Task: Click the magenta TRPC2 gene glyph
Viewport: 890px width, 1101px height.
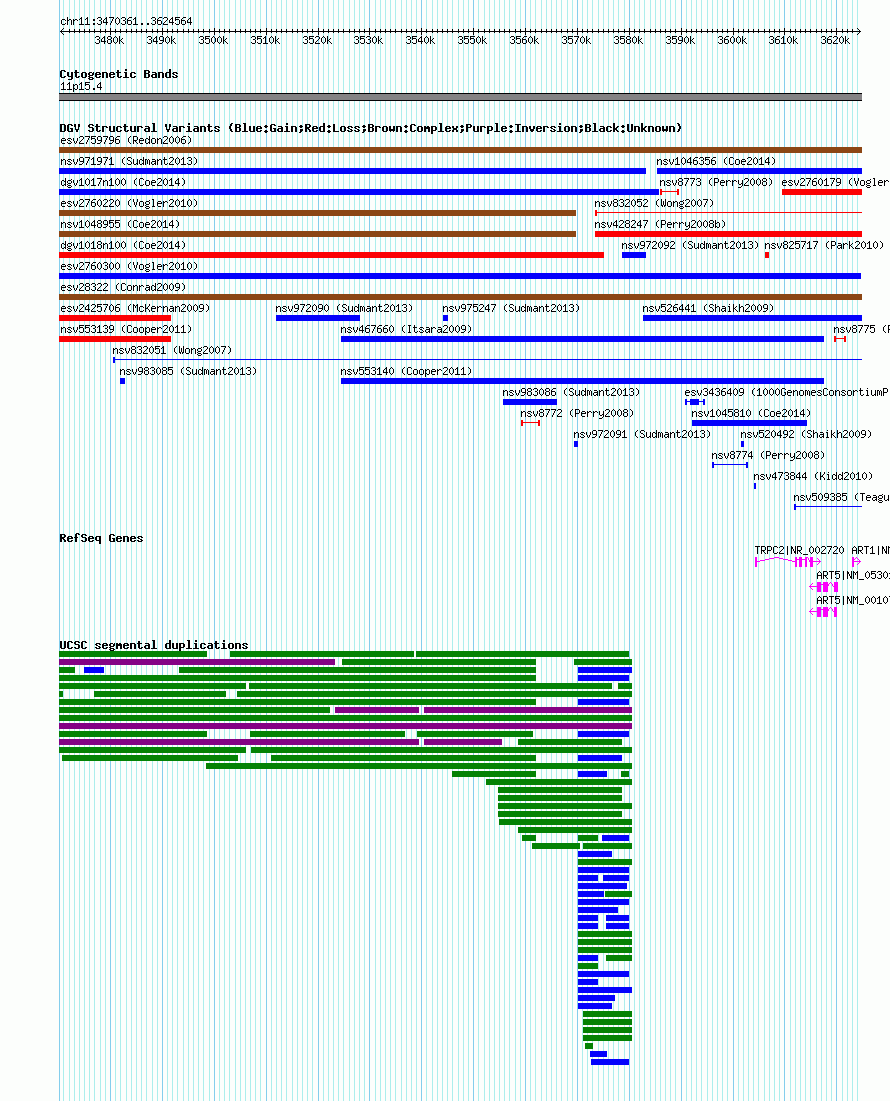Action: click(788, 562)
